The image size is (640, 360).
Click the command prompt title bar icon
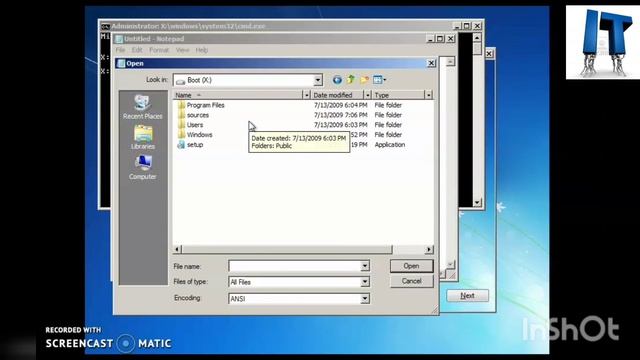(105, 26)
